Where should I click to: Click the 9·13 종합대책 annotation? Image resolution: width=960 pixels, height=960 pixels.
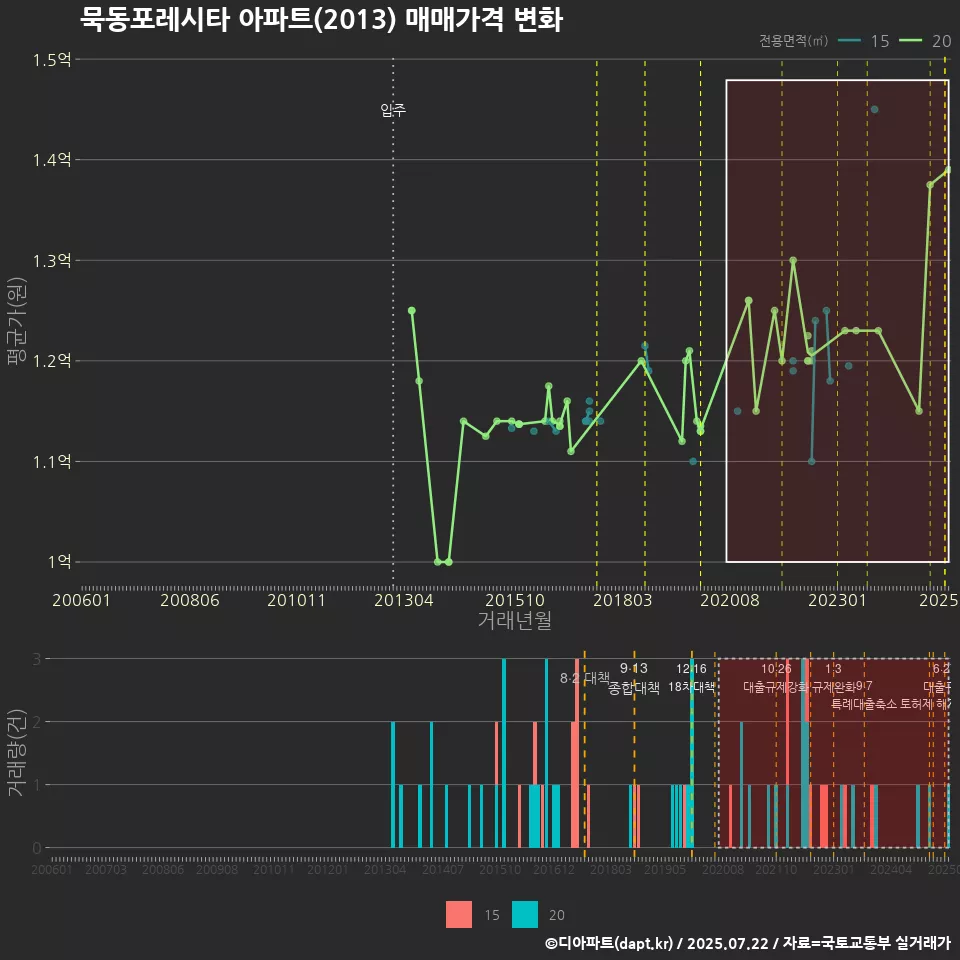point(634,678)
